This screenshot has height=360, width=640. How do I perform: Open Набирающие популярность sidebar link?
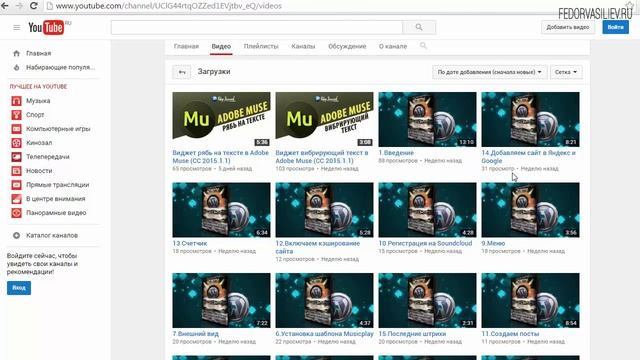(x=60, y=67)
